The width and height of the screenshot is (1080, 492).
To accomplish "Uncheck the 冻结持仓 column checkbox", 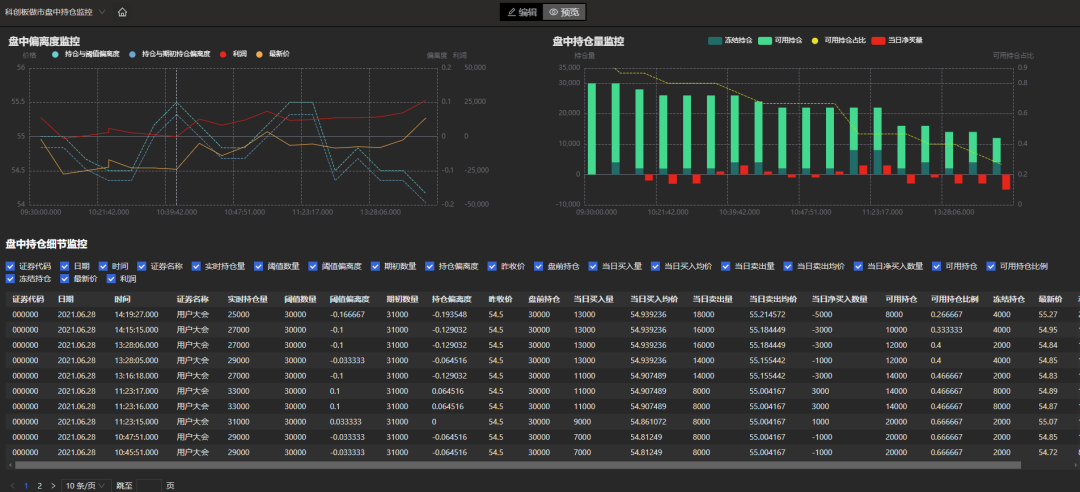I will (x=10, y=279).
